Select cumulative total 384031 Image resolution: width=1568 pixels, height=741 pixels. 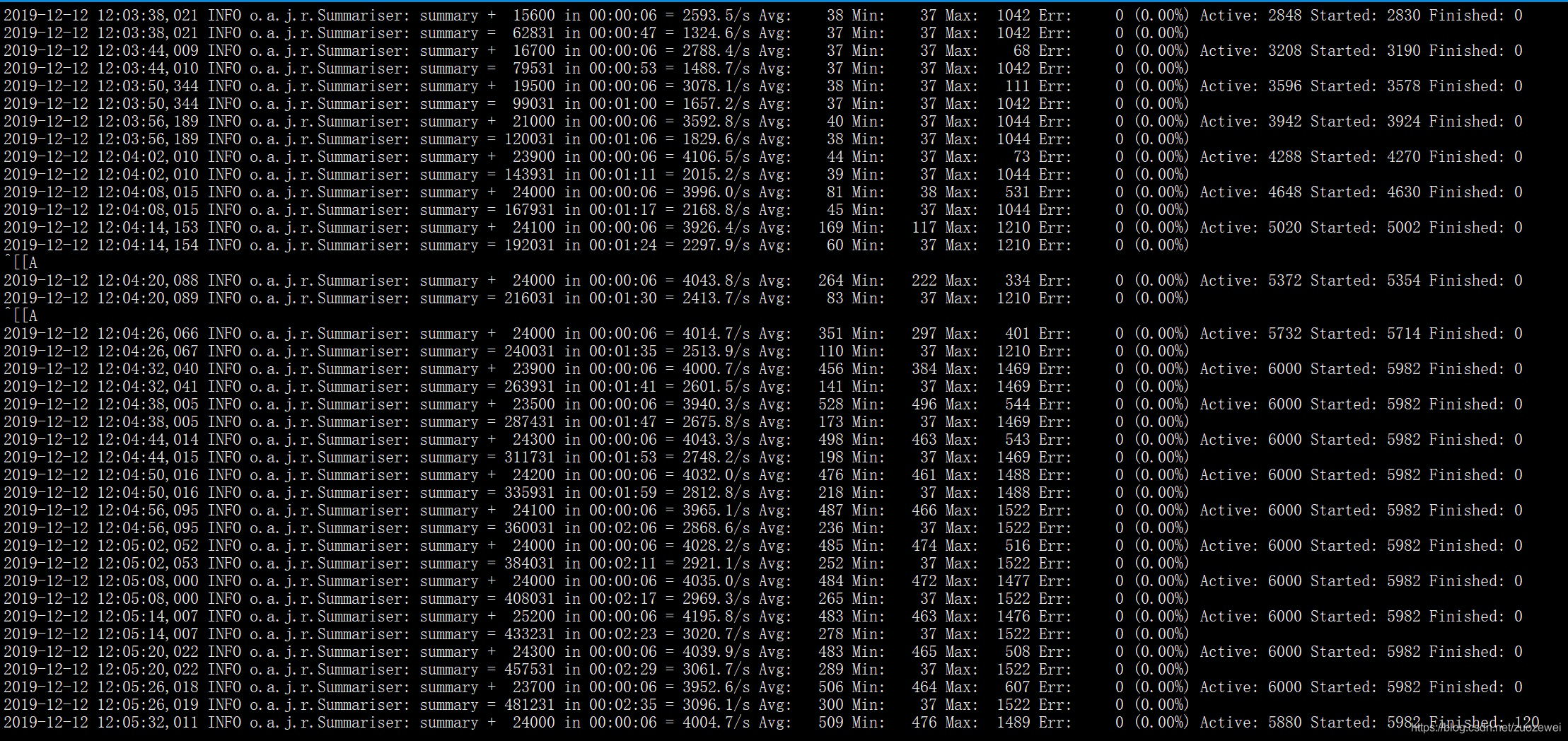coord(529,564)
